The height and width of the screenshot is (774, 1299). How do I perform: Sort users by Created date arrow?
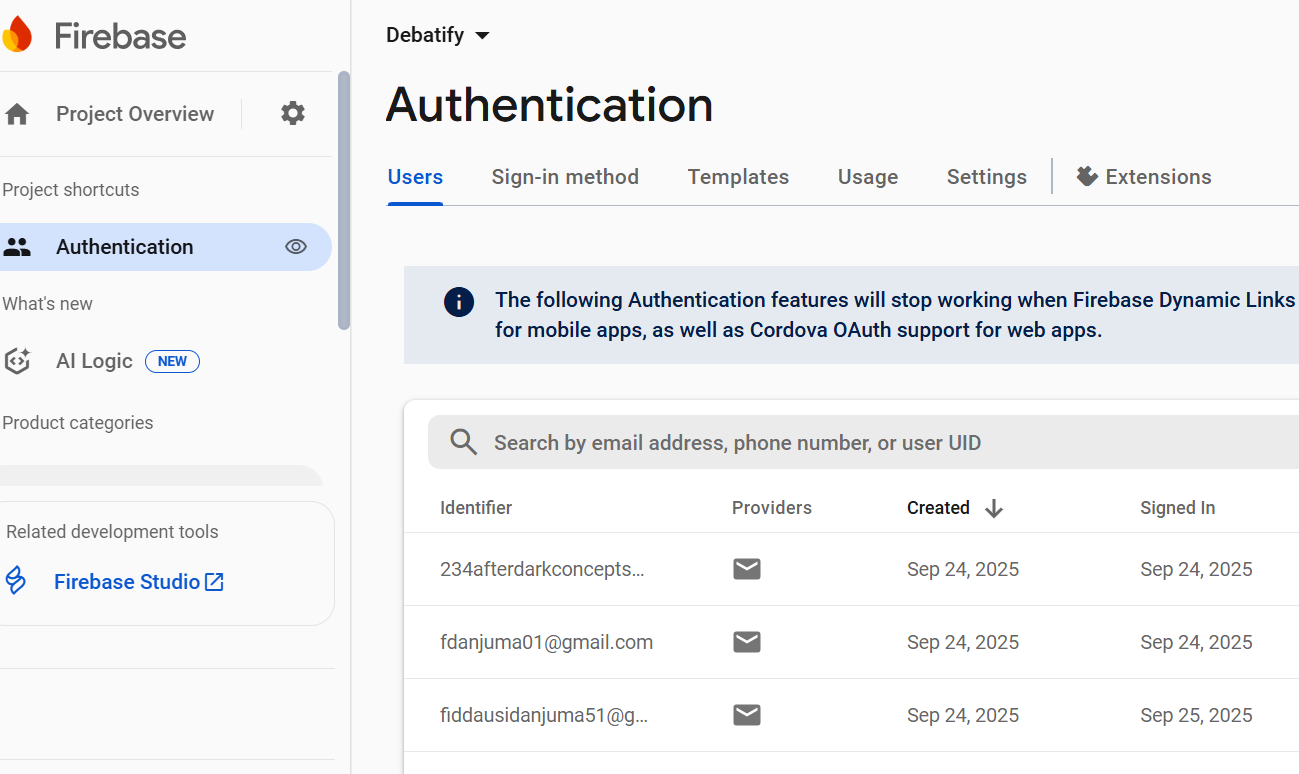coord(993,508)
